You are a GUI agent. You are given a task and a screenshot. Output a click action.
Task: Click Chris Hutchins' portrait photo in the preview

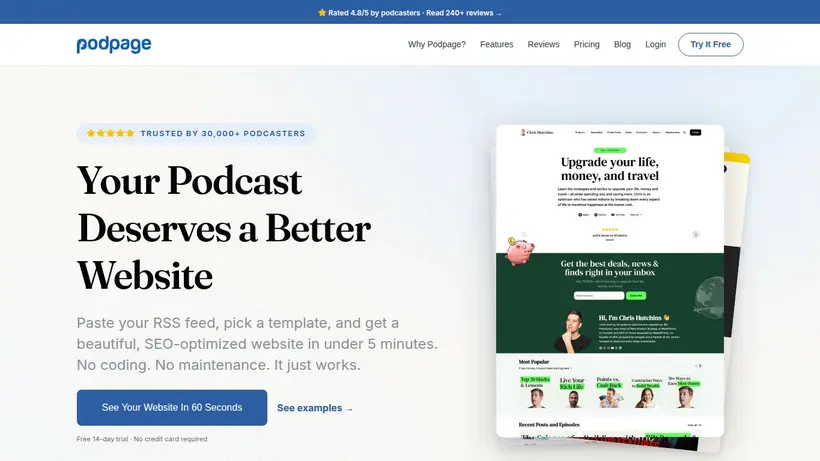[x=573, y=331]
